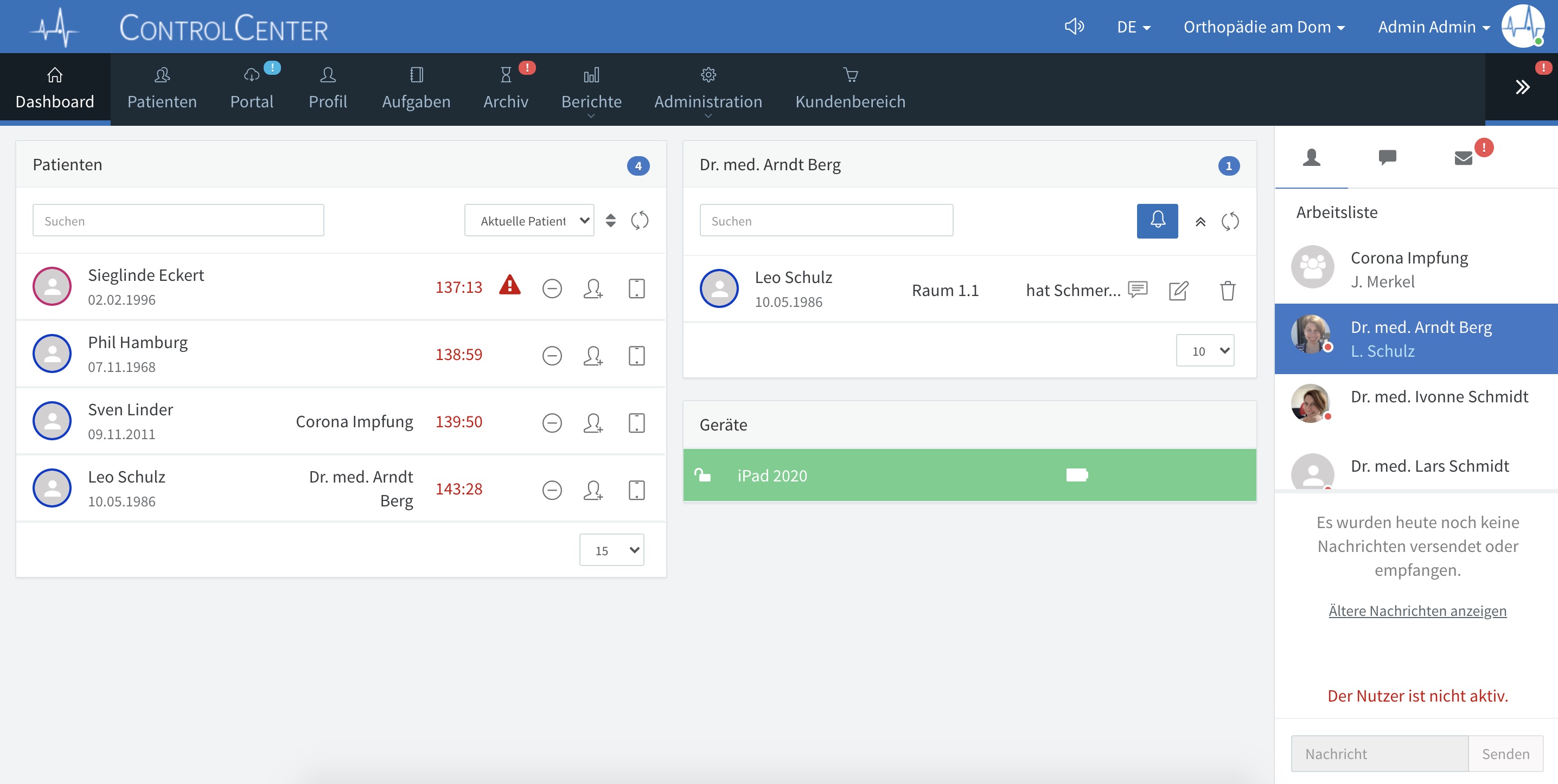Click Leo Schulz avatar in Dr. Berg panel

pos(719,288)
